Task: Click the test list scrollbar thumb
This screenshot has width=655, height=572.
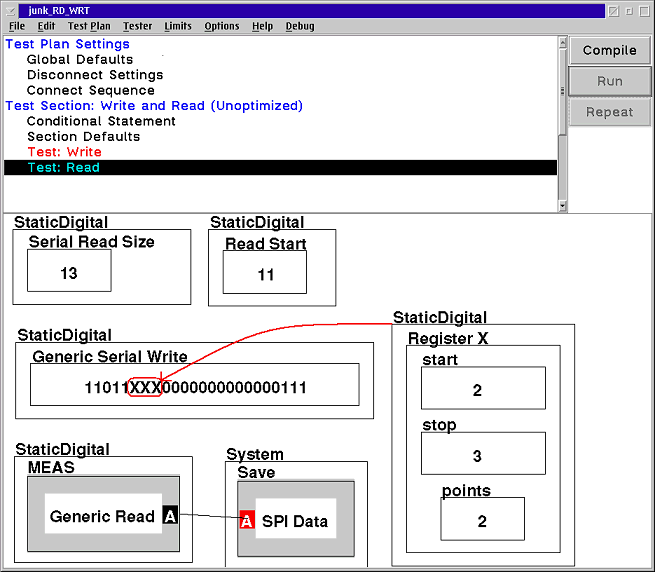Action: coord(563,91)
